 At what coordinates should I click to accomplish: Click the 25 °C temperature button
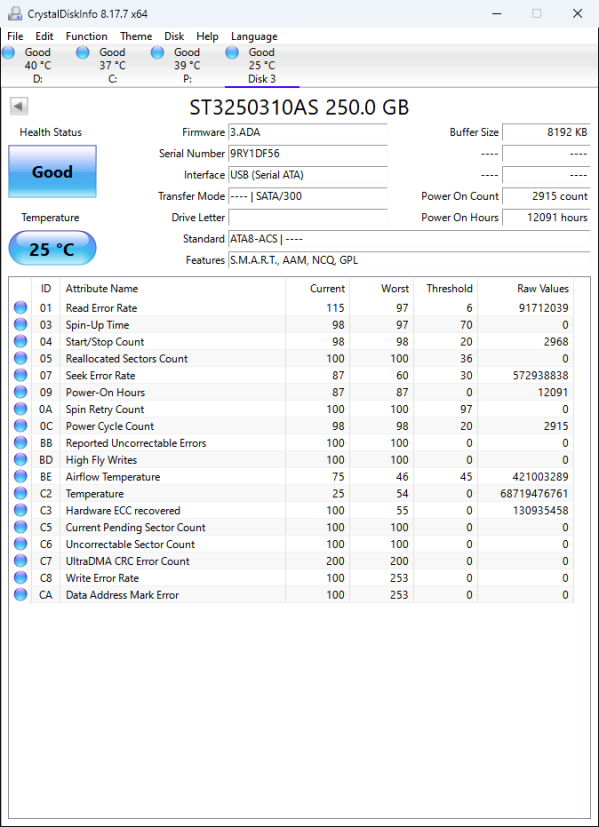tap(52, 248)
